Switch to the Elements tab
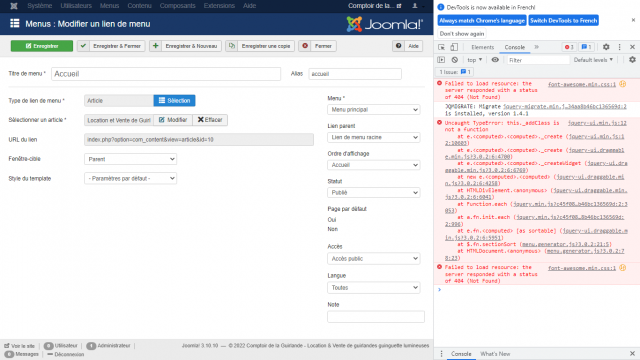640x360 pixels. coord(482,47)
